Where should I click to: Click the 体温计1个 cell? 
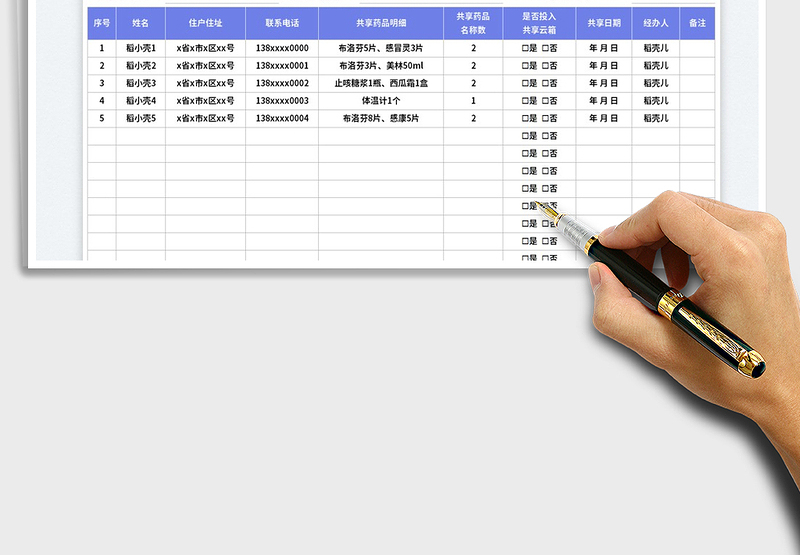[381, 101]
